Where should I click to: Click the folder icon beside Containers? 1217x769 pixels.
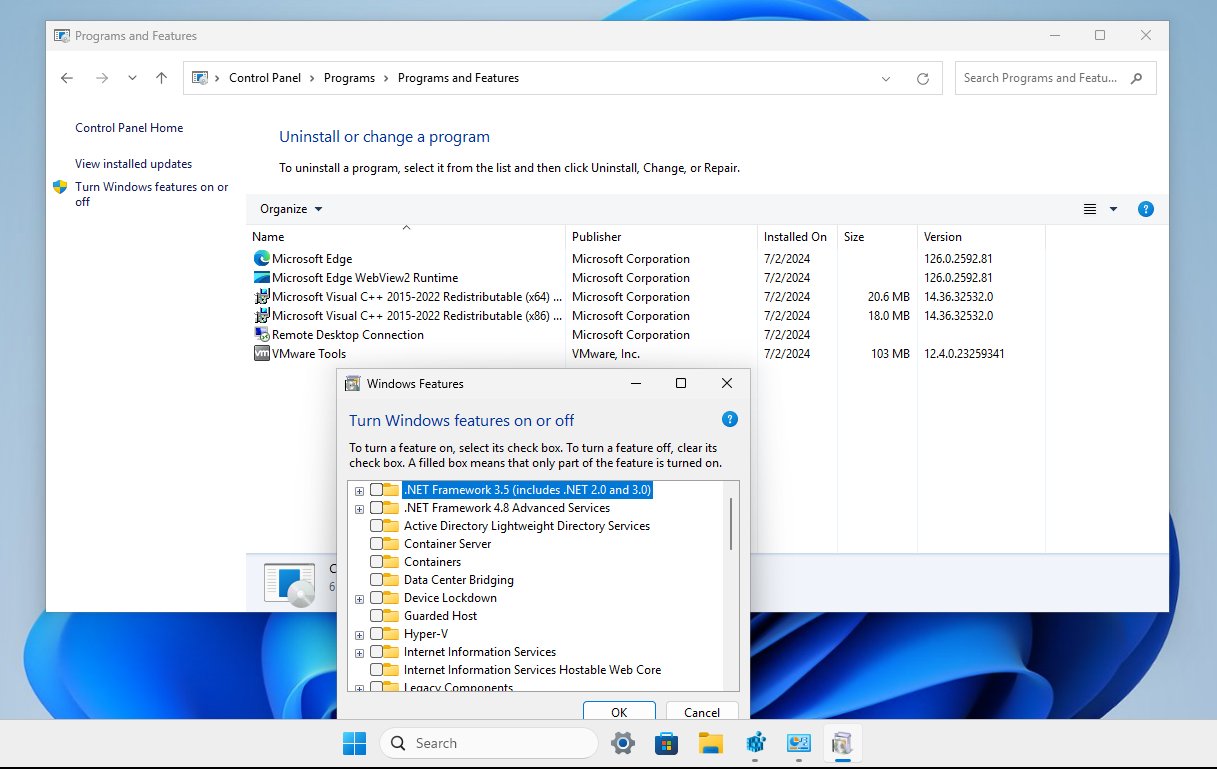pyautogui.click(x=392, y=562)
